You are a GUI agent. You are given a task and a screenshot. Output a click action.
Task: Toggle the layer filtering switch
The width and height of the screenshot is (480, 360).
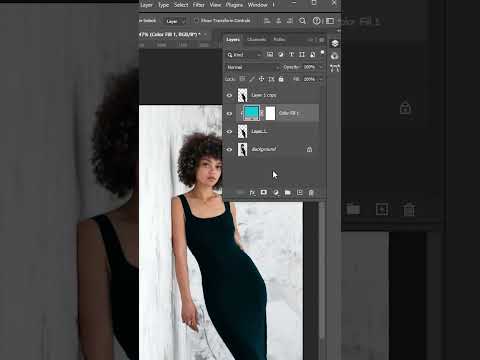[322, 52]
